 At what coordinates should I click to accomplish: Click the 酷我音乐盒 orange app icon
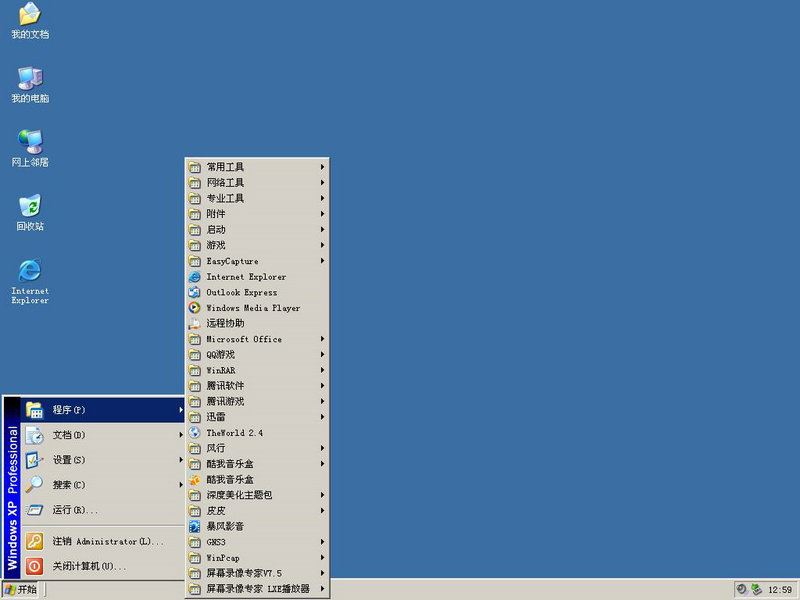point(194,480)
